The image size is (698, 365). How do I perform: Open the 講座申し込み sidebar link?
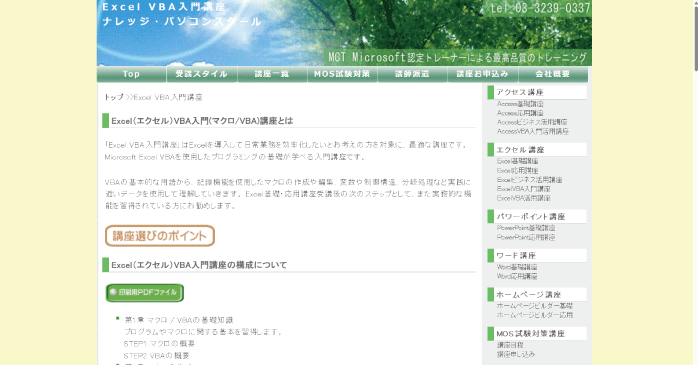516,354
